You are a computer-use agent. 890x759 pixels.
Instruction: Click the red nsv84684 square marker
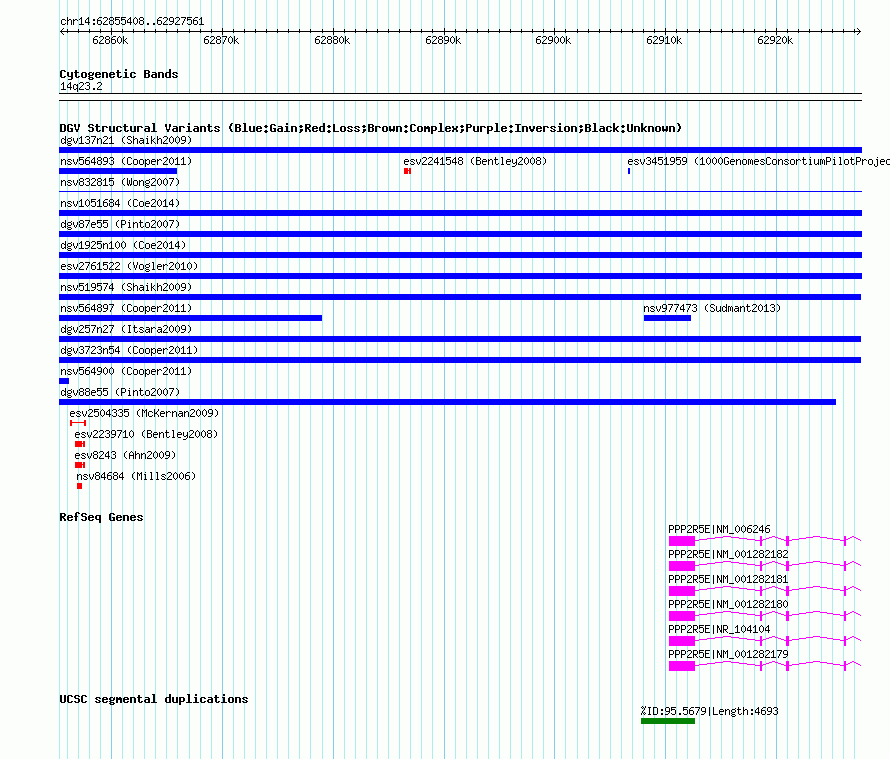click(79, 486)
